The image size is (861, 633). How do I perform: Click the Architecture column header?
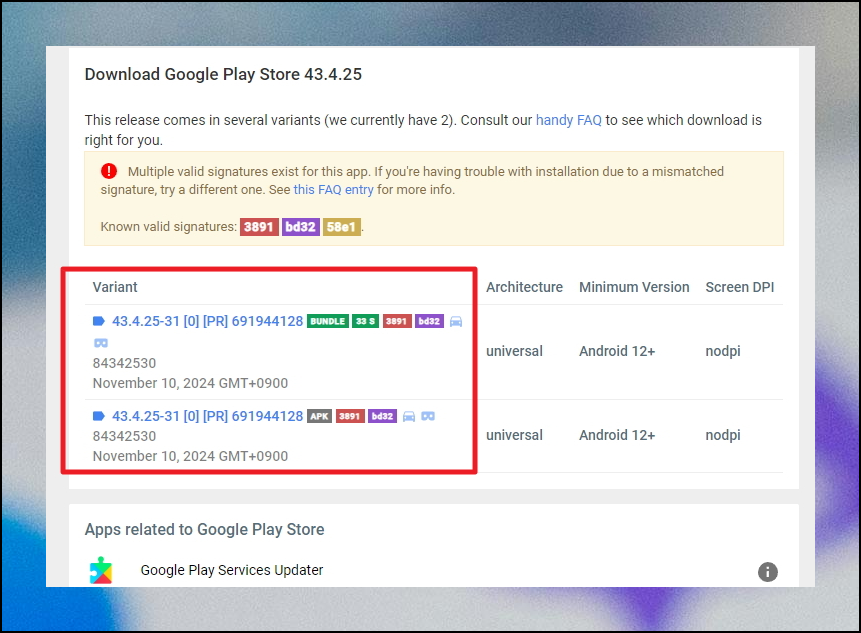click(x=524, y=287)
